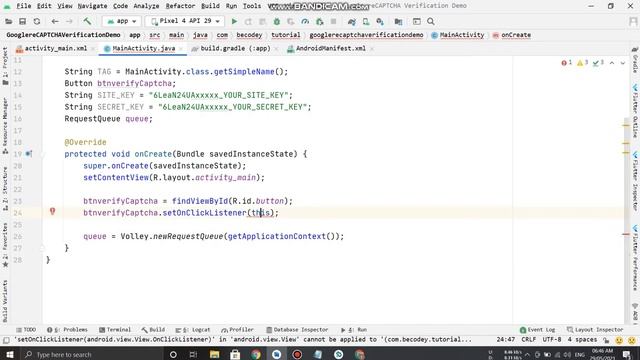Image resolution: width=640 pixels, height=360 pixels.
Task: Switch to build.gradle (:app) tab
Action: pyautogui.click(x=235, y=48)
